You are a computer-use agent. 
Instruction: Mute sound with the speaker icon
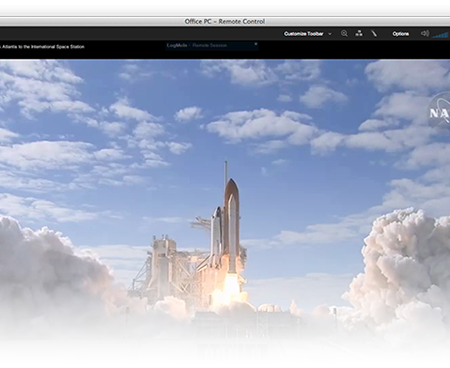pos(424,33)
